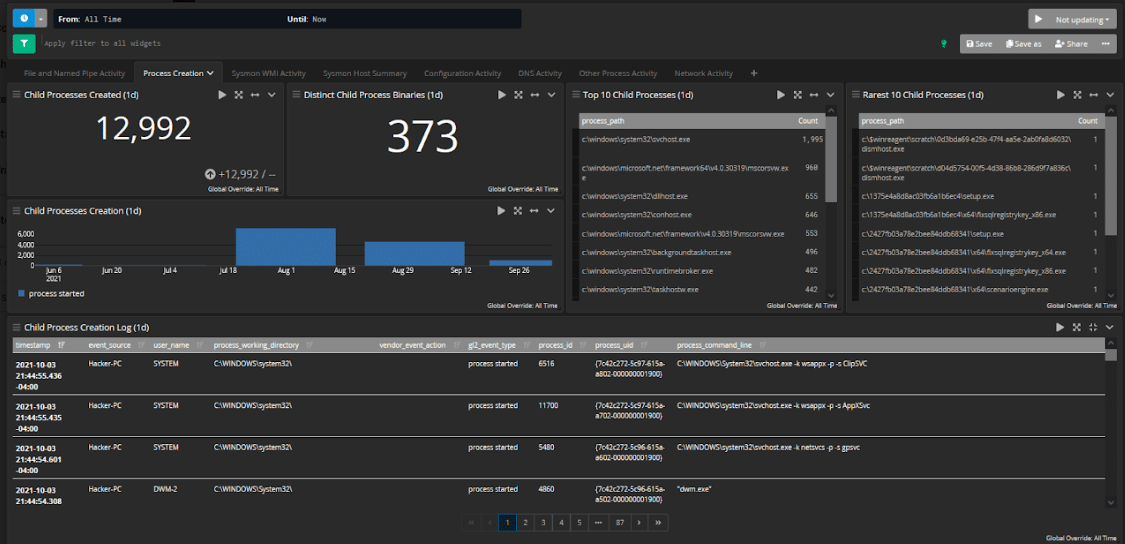The height and width of the screenshot is (544, 1125).
Task: Go to page 2 of the log
Action: tap(524, 522)
